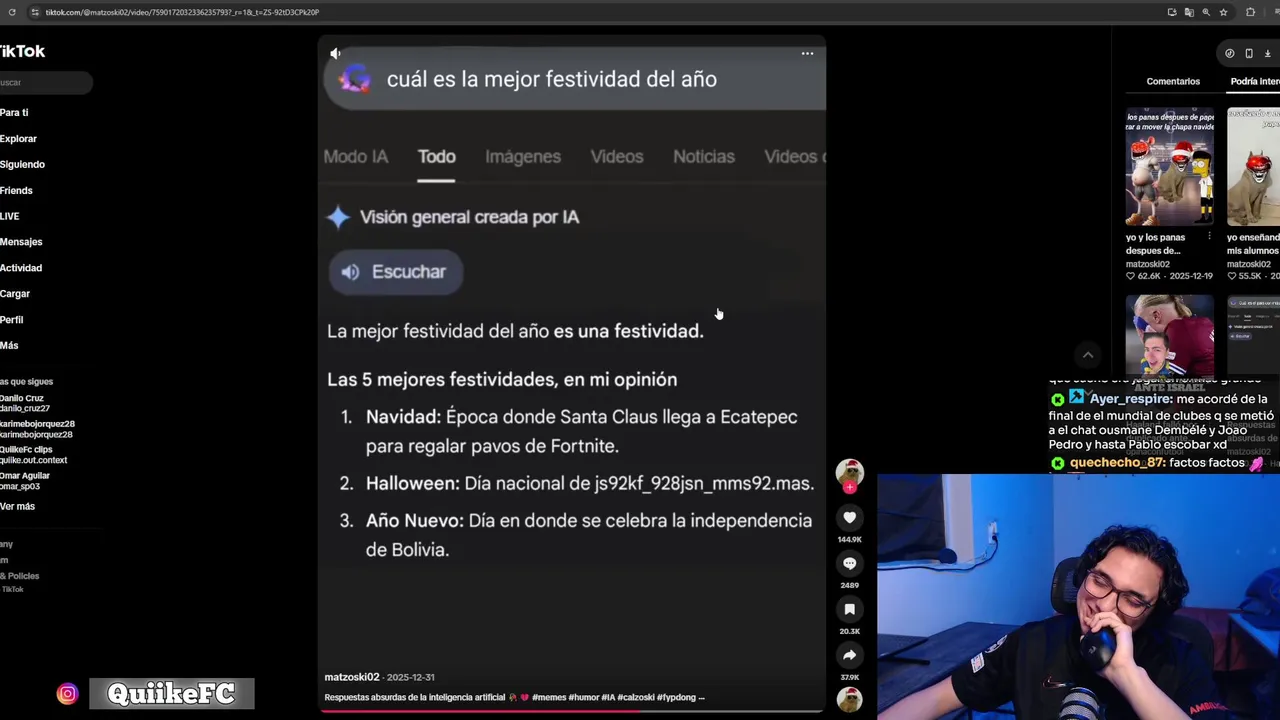The height and width of the screenshot is (720, 1280).
Task: Click the 37.9K shares count
Action: [849, 677]
